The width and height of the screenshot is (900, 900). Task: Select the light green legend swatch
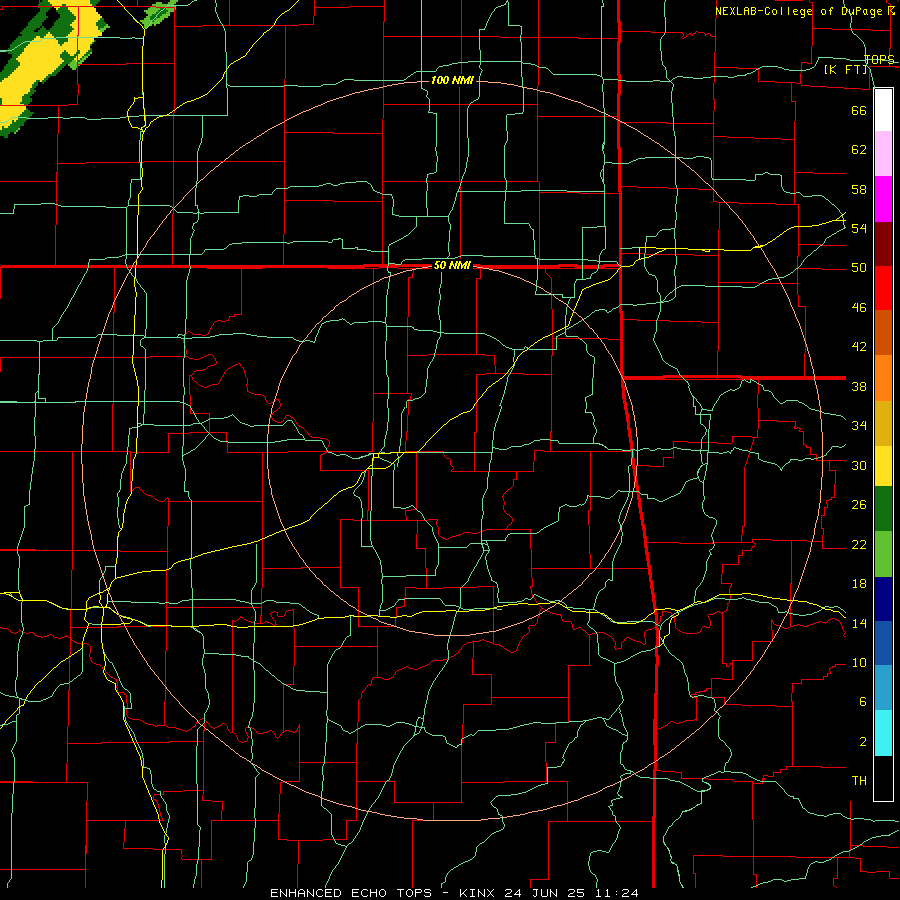(x=883, y=554)
